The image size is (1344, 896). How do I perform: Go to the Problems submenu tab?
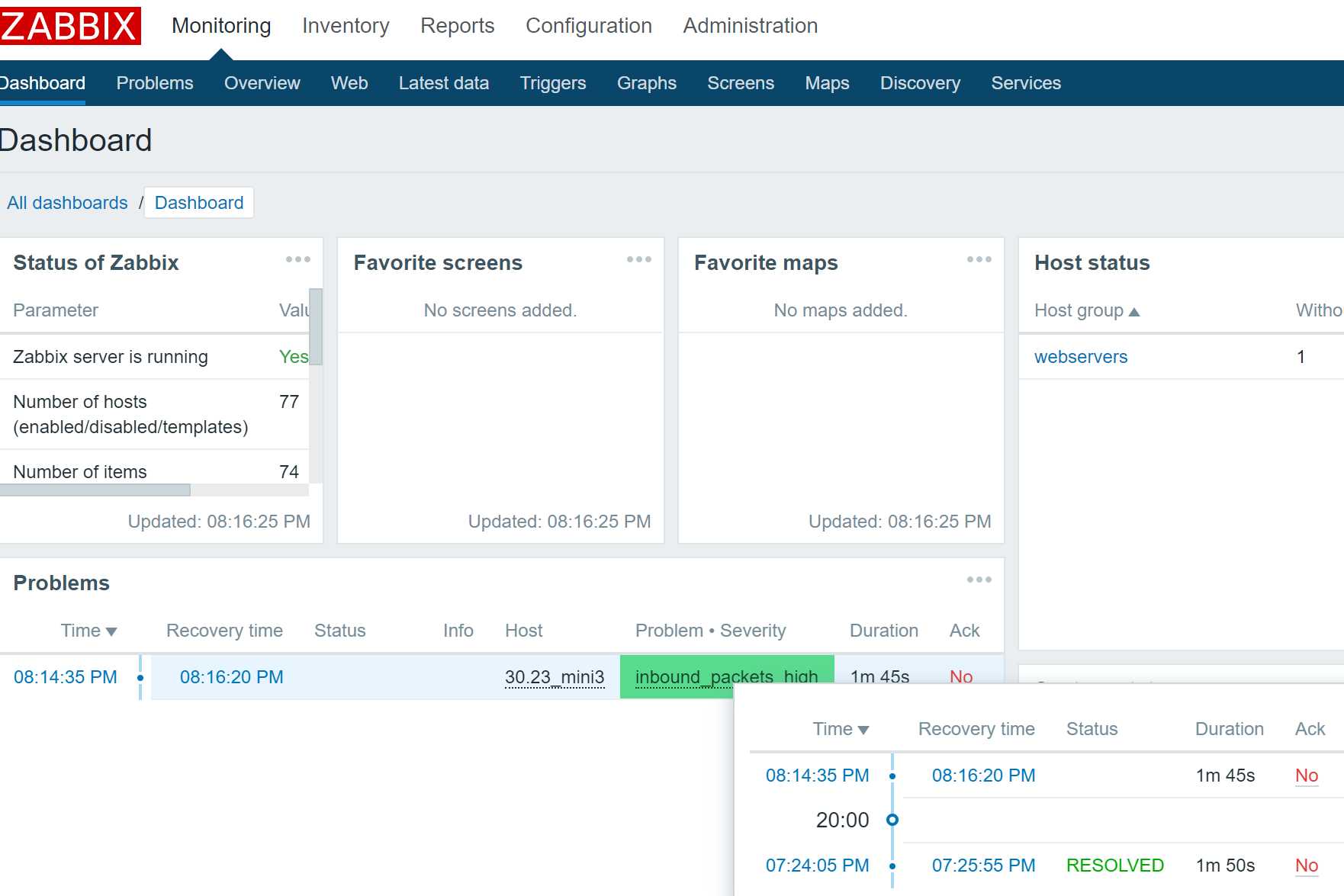pyautogui.click(x=155, y=83)
